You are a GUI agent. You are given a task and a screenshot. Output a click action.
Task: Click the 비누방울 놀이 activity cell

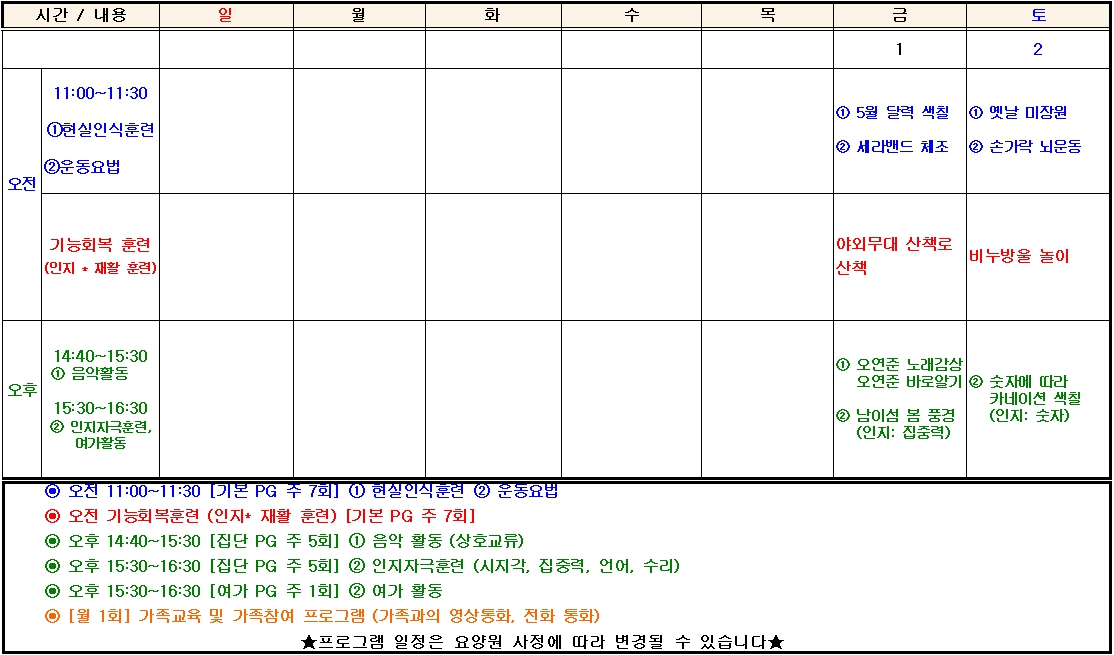1038,256
